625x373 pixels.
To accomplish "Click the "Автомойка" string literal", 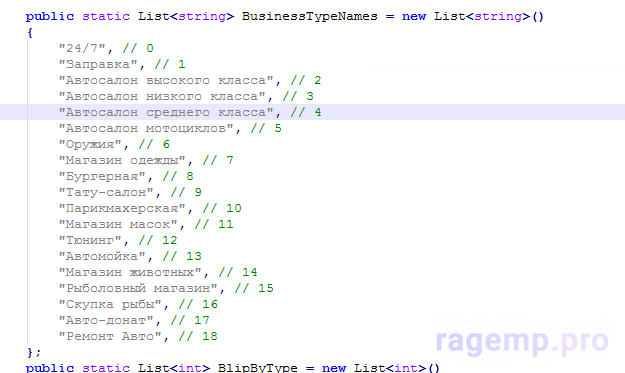I will [x=102, y=256].
